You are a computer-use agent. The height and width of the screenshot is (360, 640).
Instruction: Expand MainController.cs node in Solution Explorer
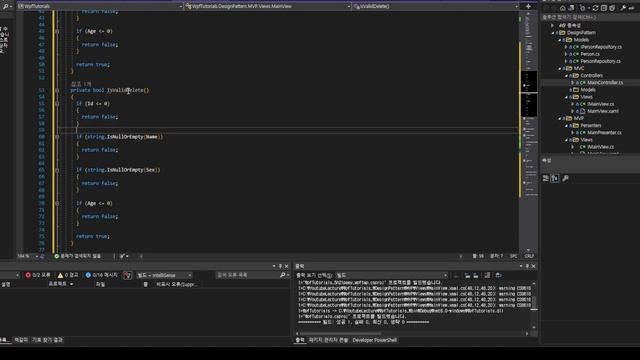572,82
